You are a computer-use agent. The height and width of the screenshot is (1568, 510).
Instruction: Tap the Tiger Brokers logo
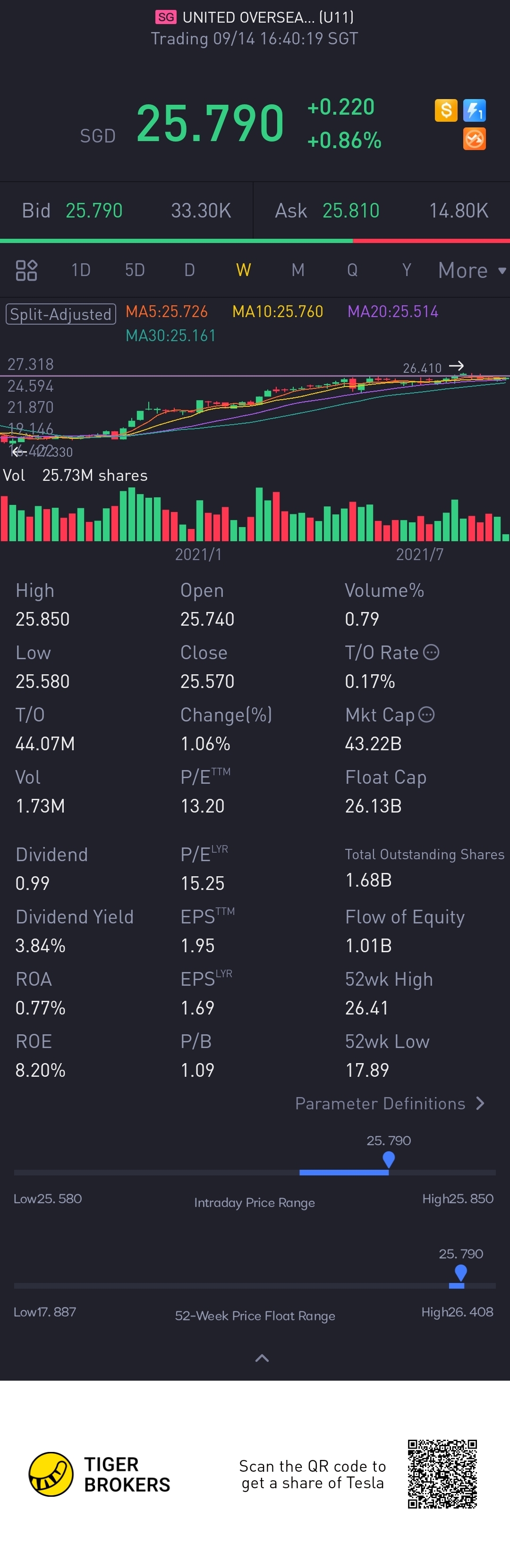click(51, 1474)
